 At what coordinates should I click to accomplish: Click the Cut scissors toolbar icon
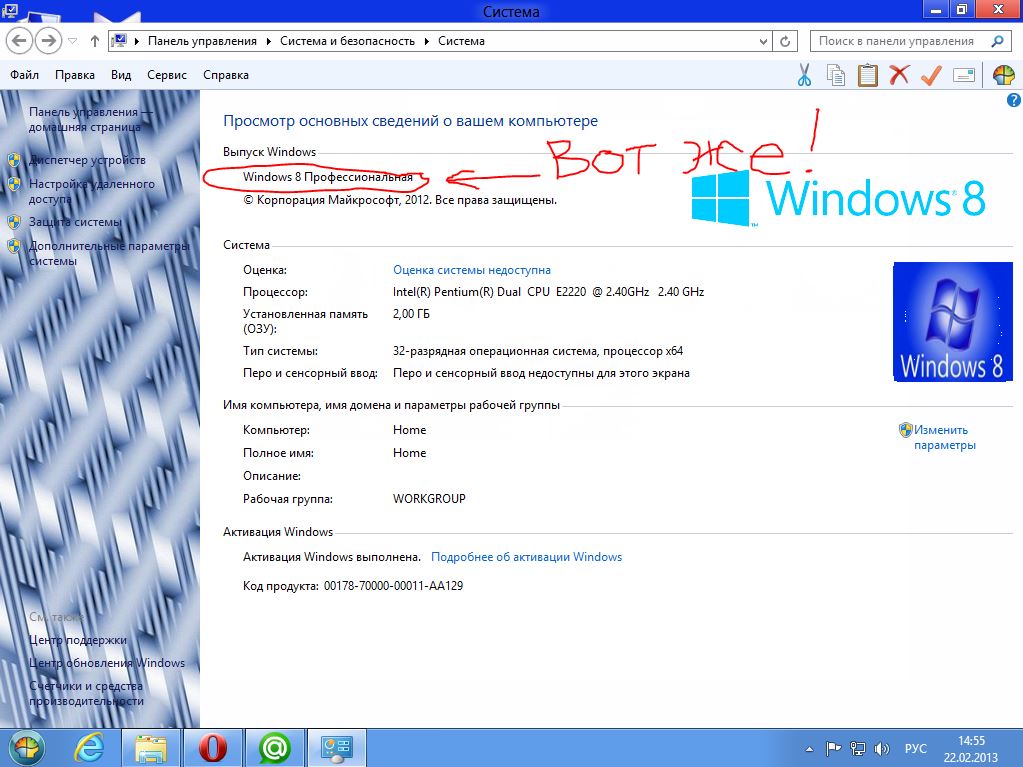804,75
